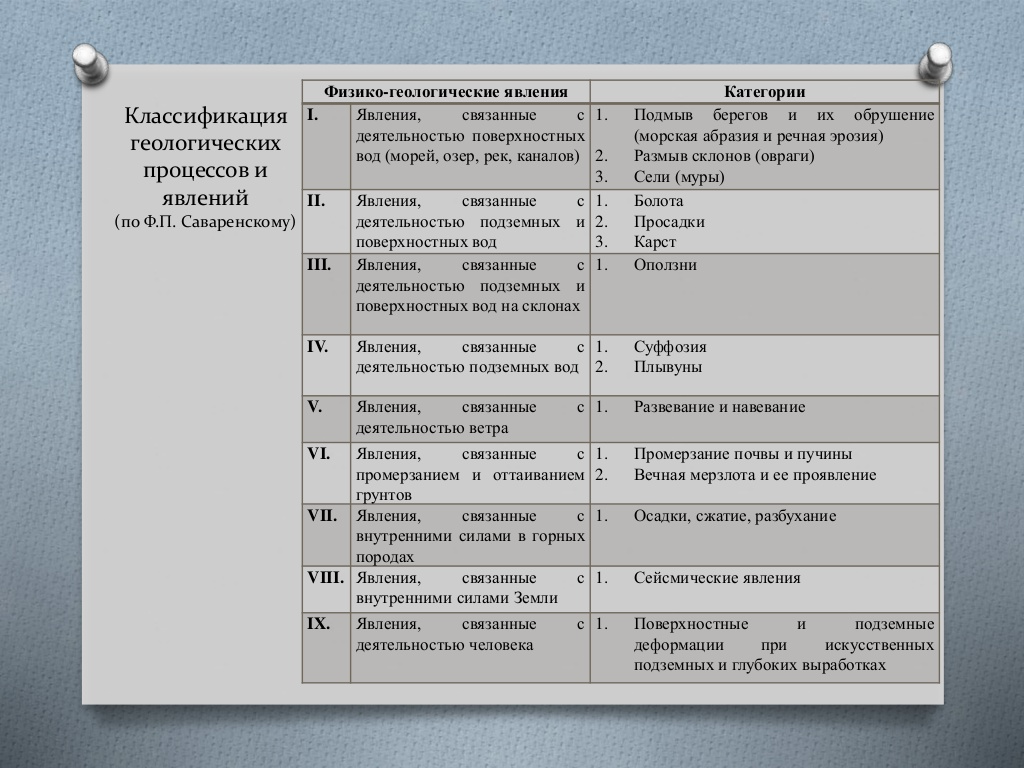
Task: Click 'Сейсмические явления'
Action: pos(716,578)
